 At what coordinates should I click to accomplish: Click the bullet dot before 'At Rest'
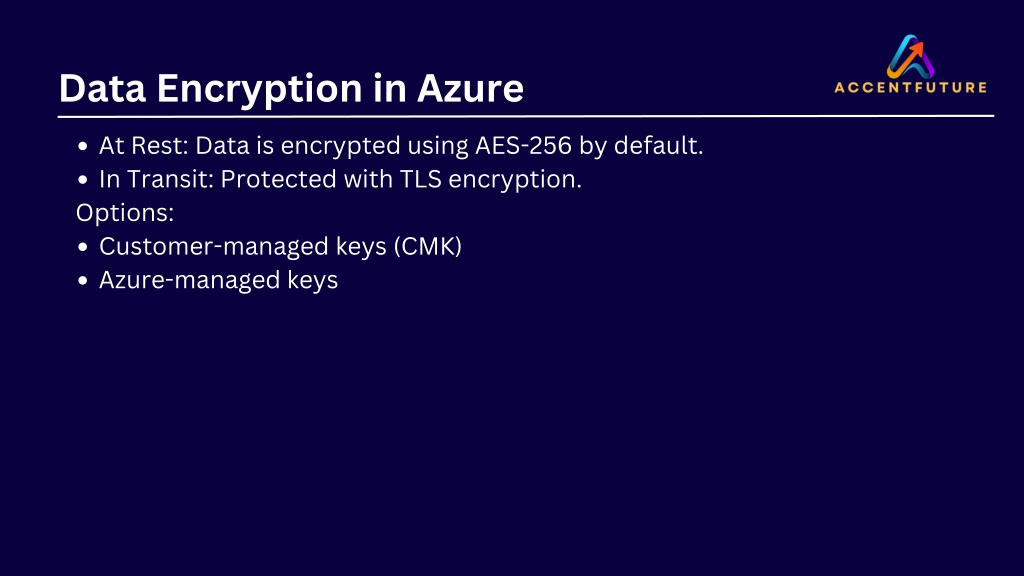[x=82, y=146]
